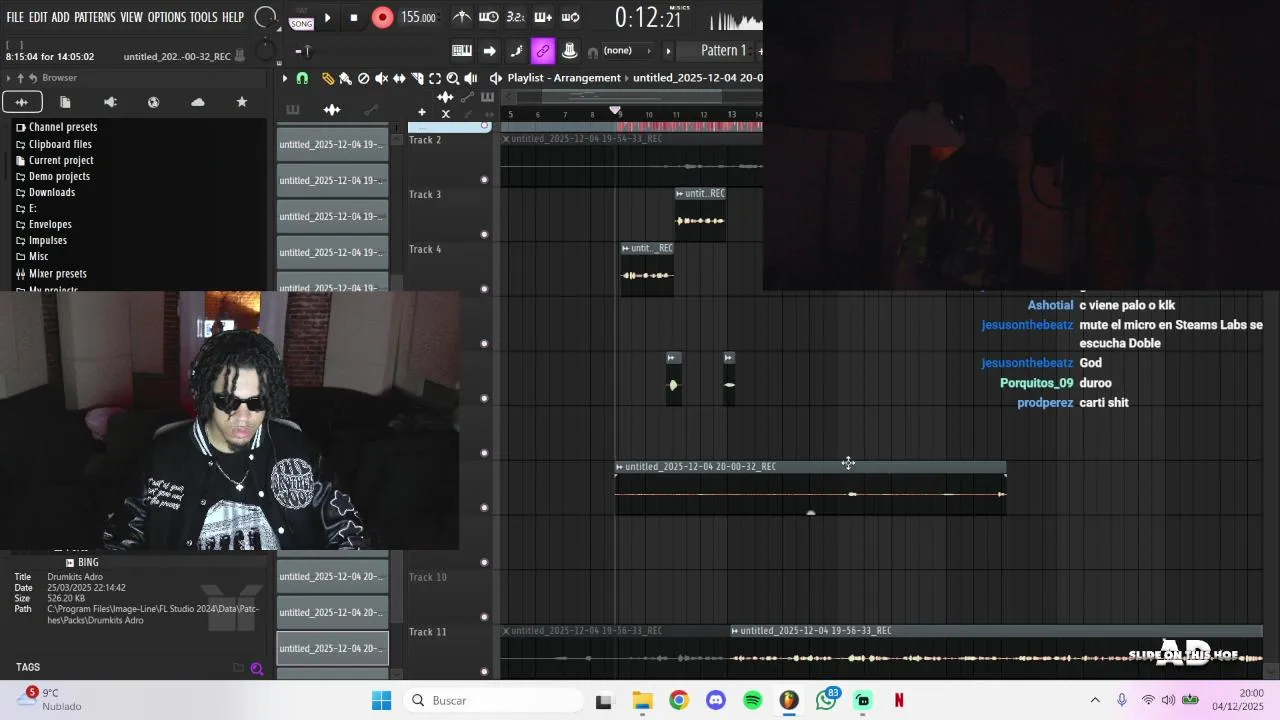The width and height of the screenshot is (1280, 720).
Task: Open the EDIT menu
Action: click(x=38, y=17)
